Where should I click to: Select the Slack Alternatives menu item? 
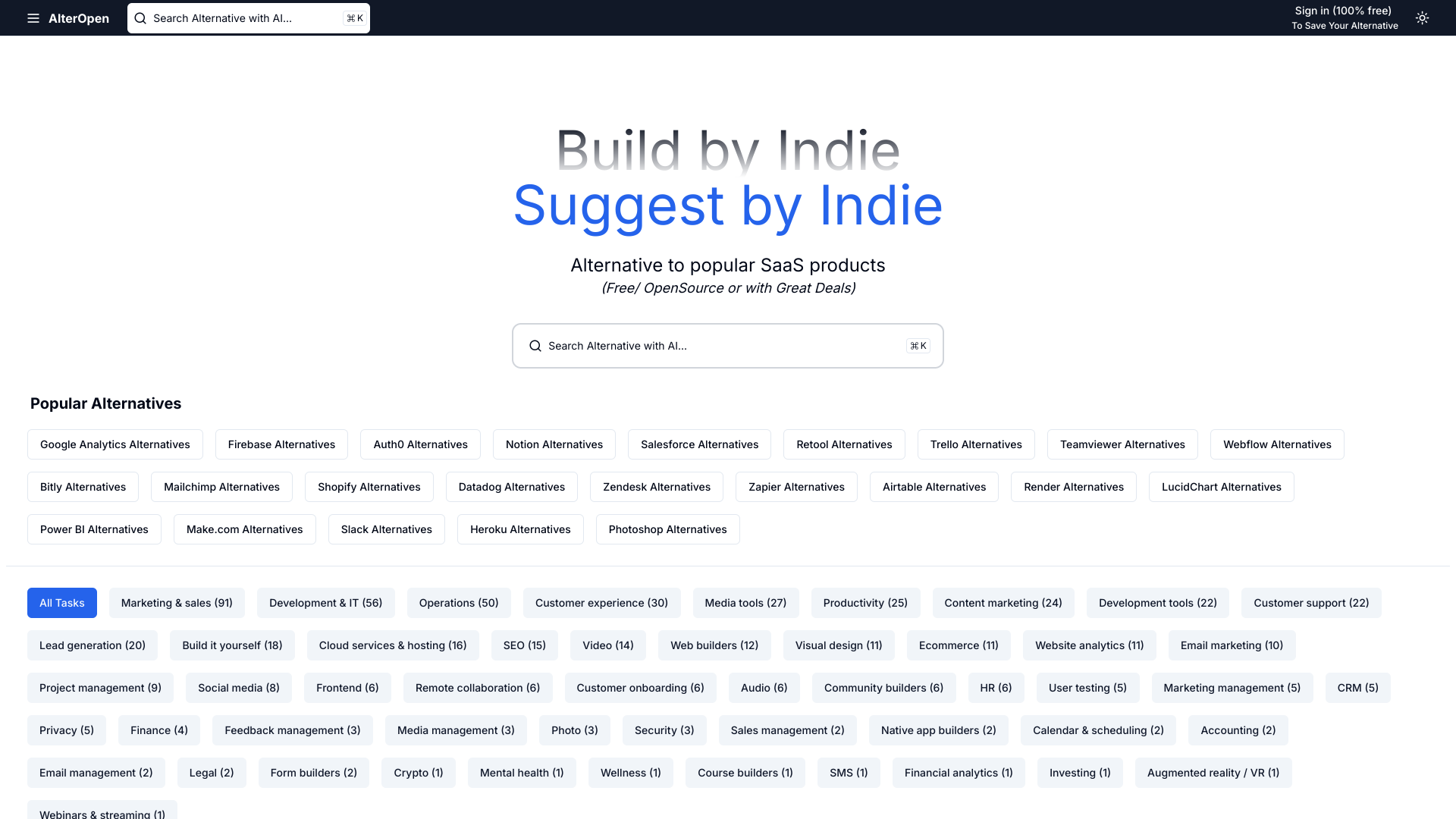(387, 529)
